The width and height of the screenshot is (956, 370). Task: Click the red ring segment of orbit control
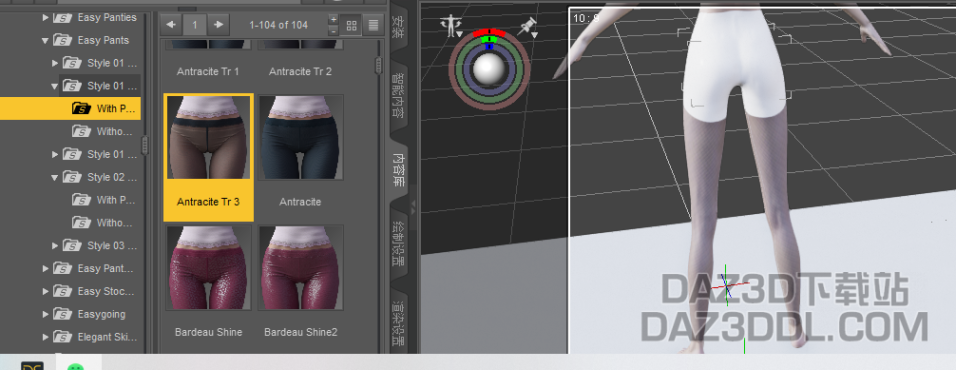pyautogui.click(x=489, y=32)
